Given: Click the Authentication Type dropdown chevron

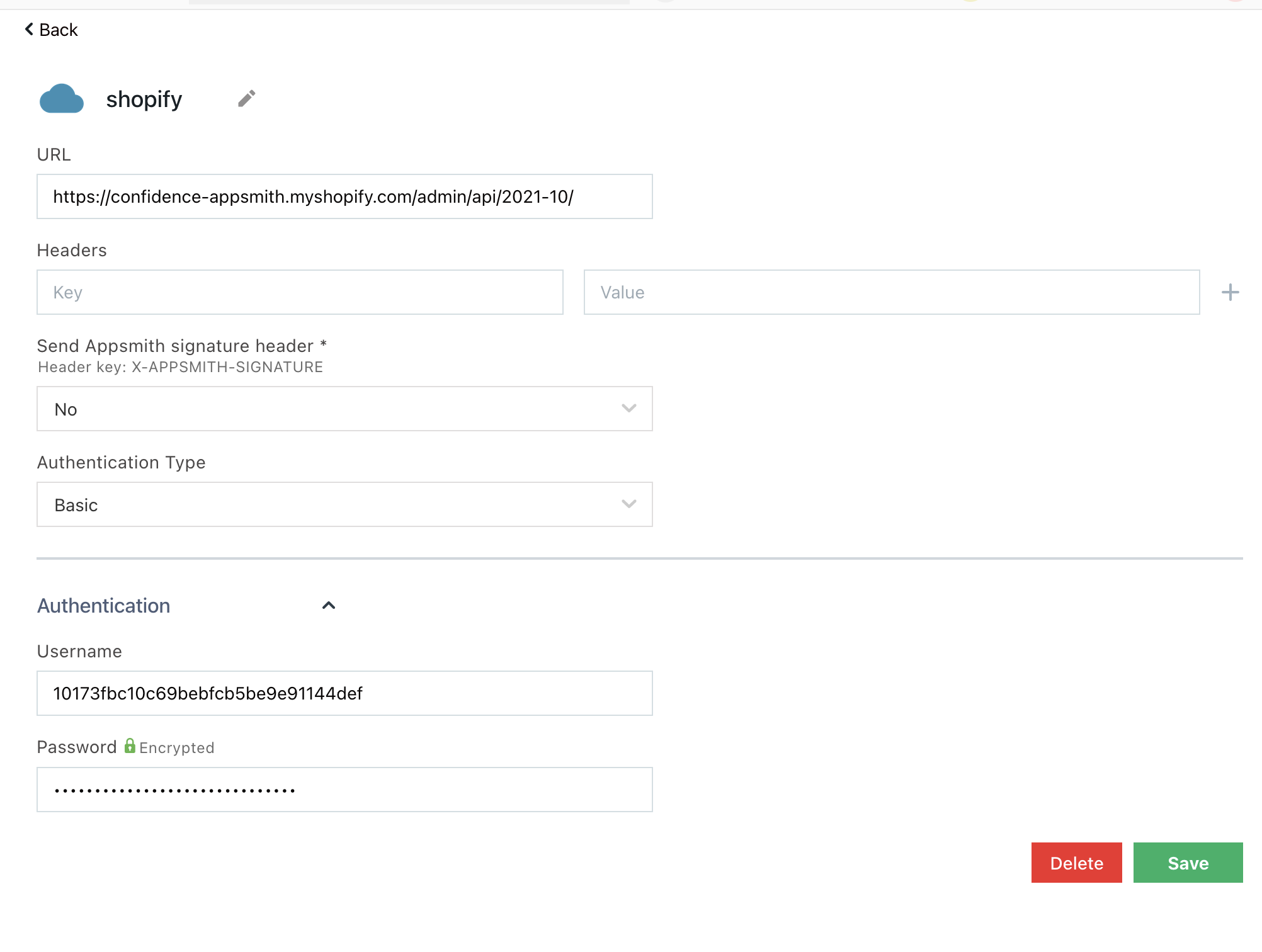Looking at the screenshot, I should [x=627, y=504].
